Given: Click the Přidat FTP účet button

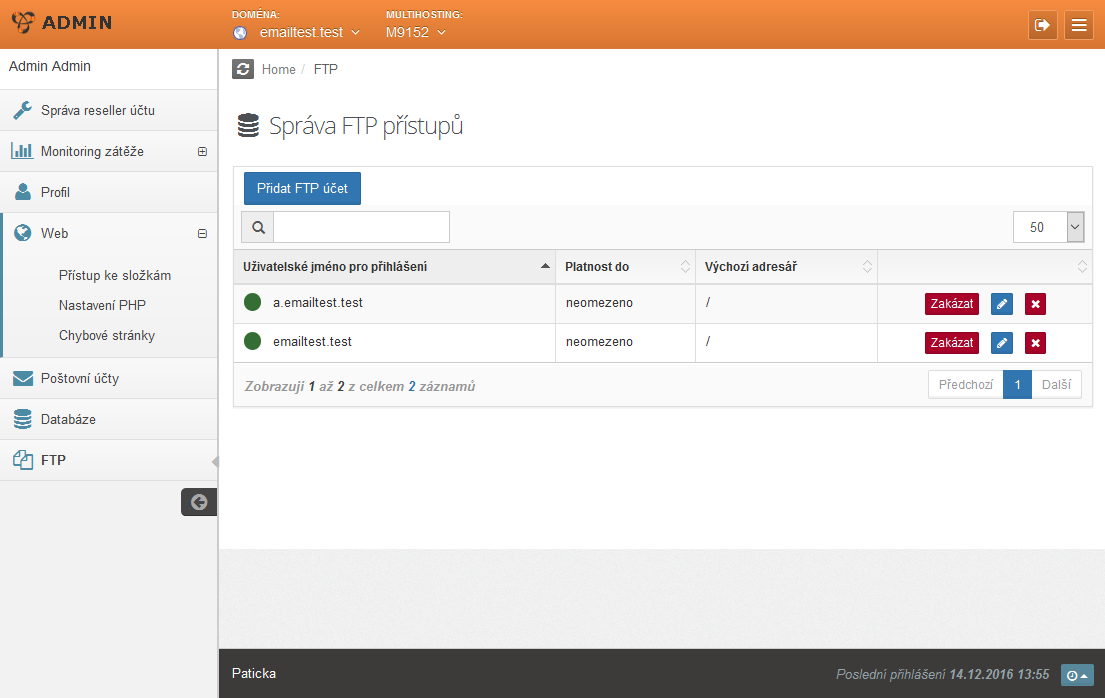Looking at the screenshot, I should click(x=302, y=188).
